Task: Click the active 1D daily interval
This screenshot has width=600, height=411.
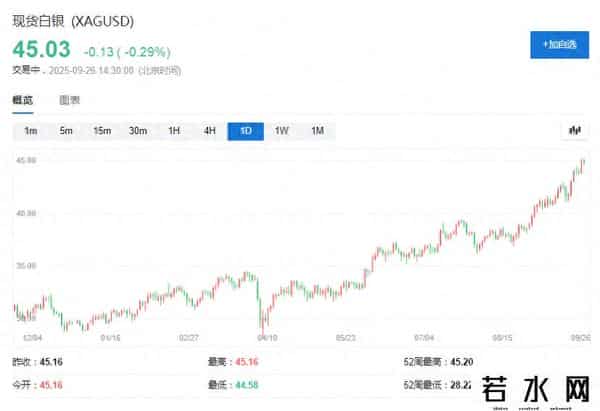Action: [x=246, y=131]
